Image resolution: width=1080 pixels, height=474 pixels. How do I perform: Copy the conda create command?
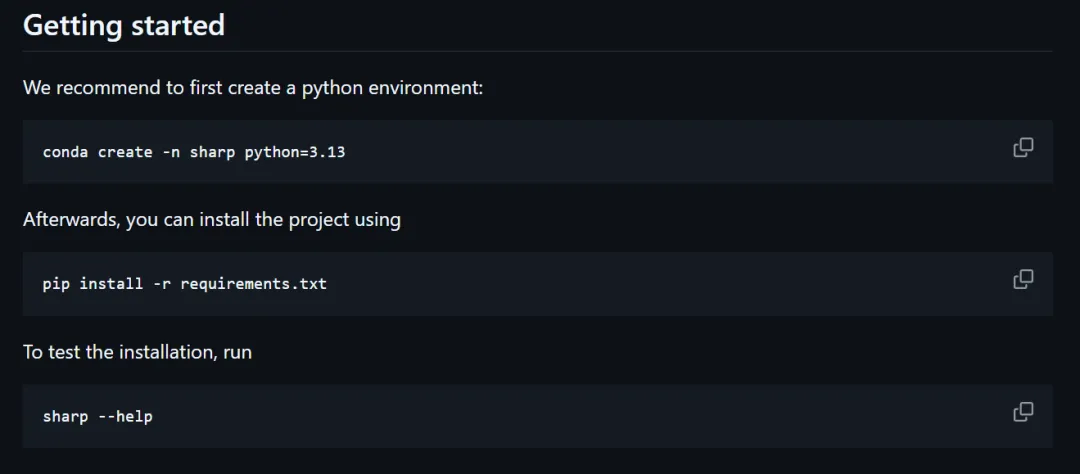(x=1023, y=148)
